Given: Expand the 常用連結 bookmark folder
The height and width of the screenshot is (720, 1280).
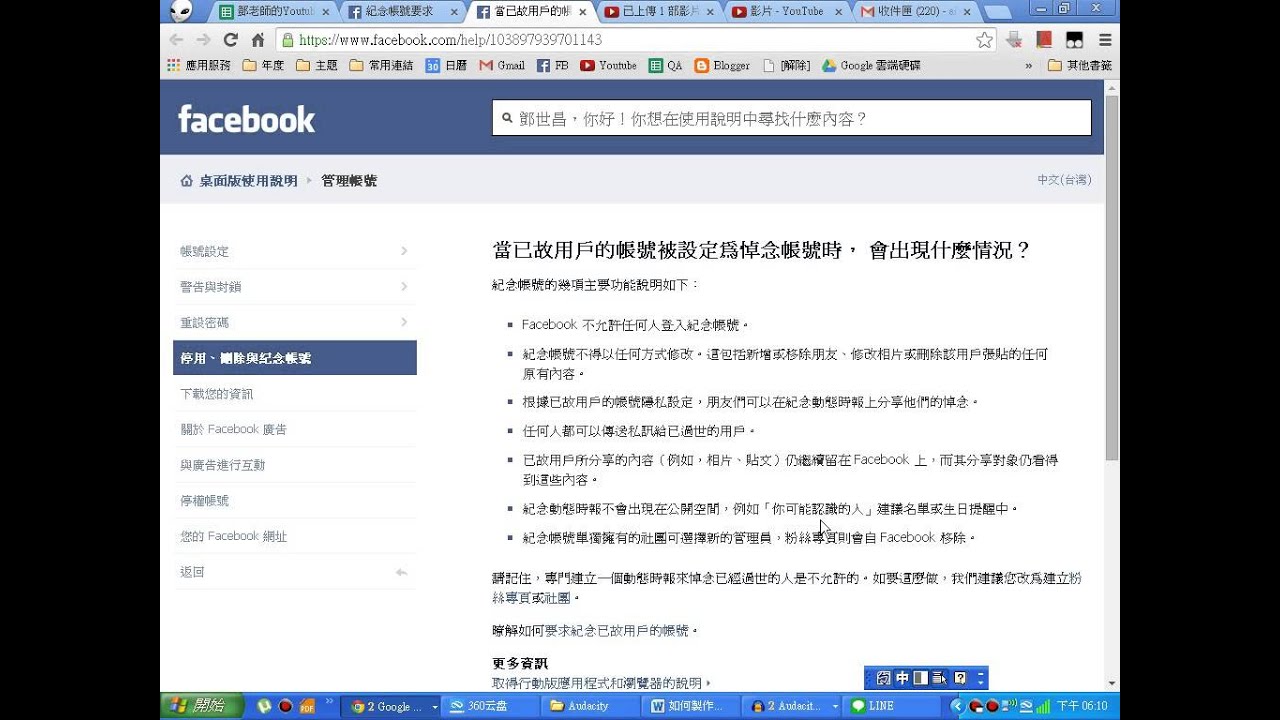Looking at the screenshot, I should pyautogui.click(x=381, y=65).
